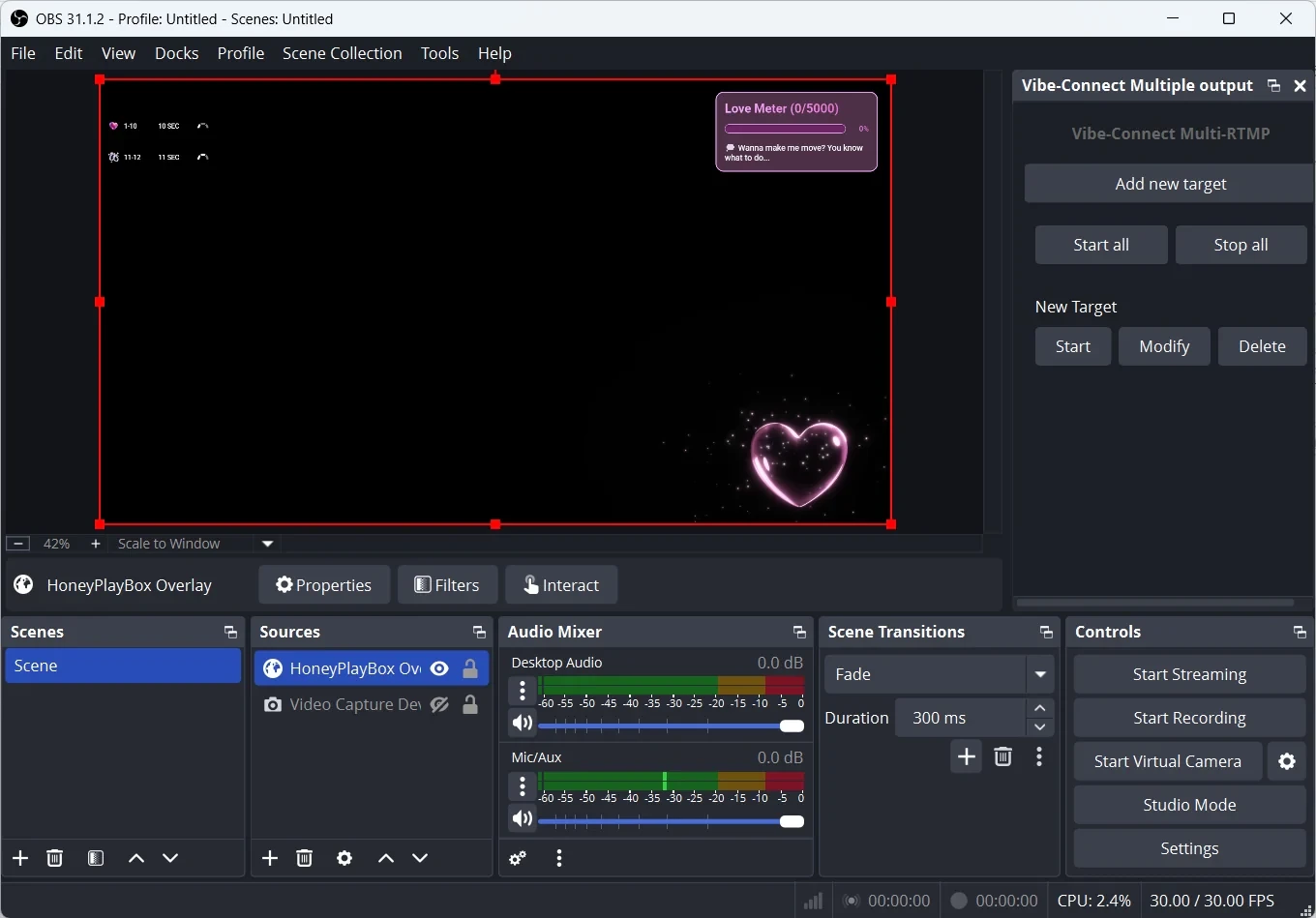Increase transition duration with up arrow
This screenshot has width=1316, height=918.
1040,709
